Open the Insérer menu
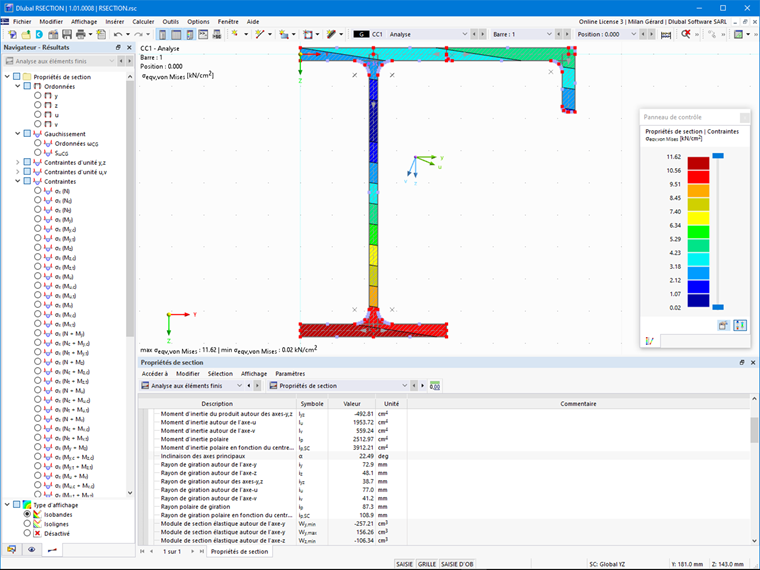 click(x=115, y=22)
